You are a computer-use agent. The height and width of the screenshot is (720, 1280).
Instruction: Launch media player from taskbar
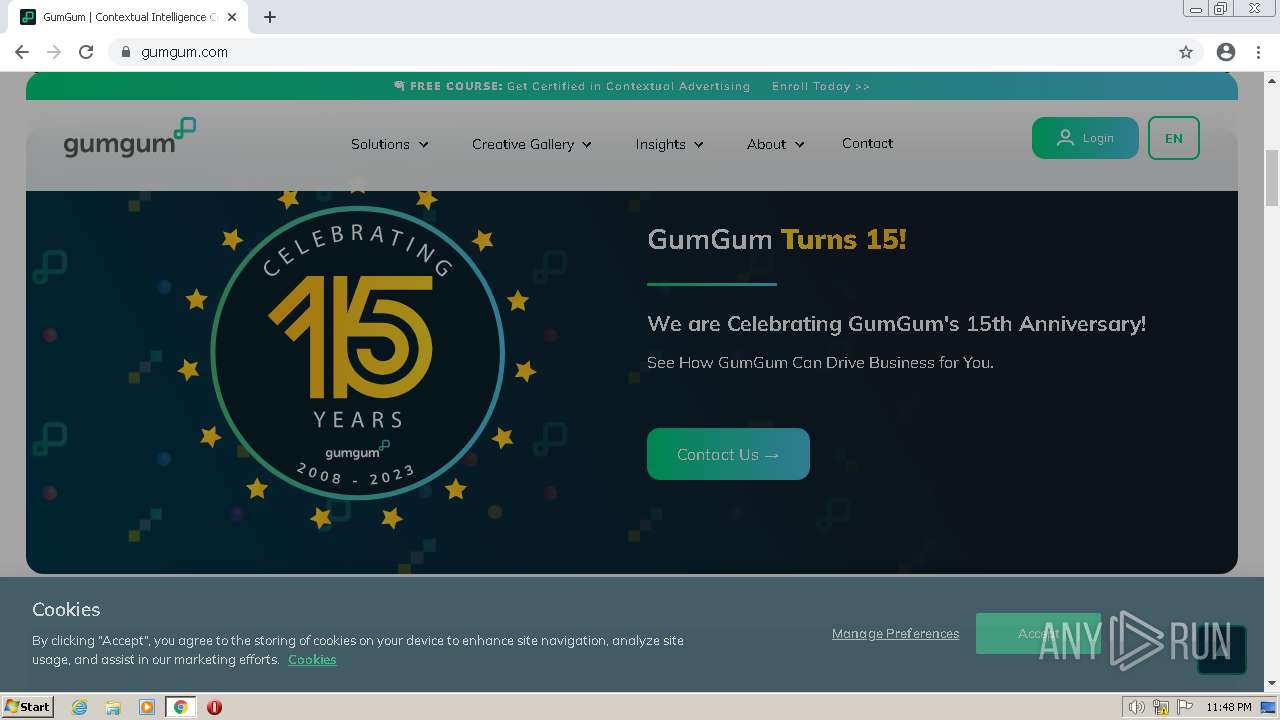pos(147,707)
